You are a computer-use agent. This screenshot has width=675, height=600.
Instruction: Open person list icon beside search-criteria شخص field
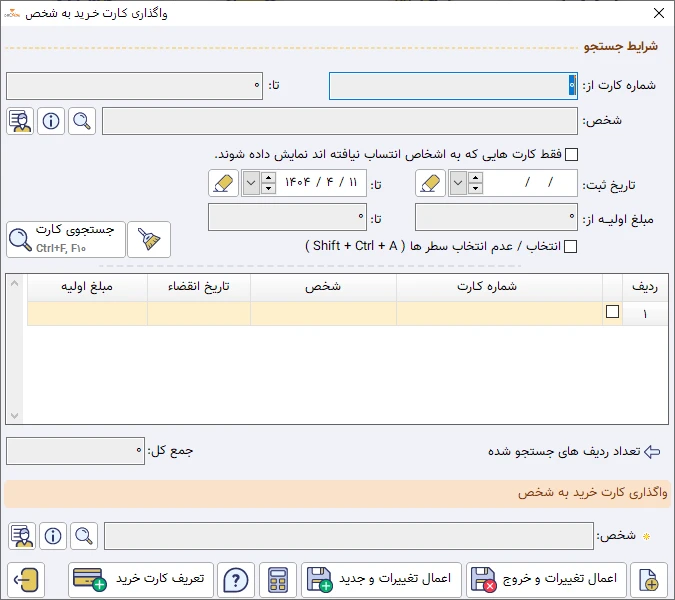point(20,121)
